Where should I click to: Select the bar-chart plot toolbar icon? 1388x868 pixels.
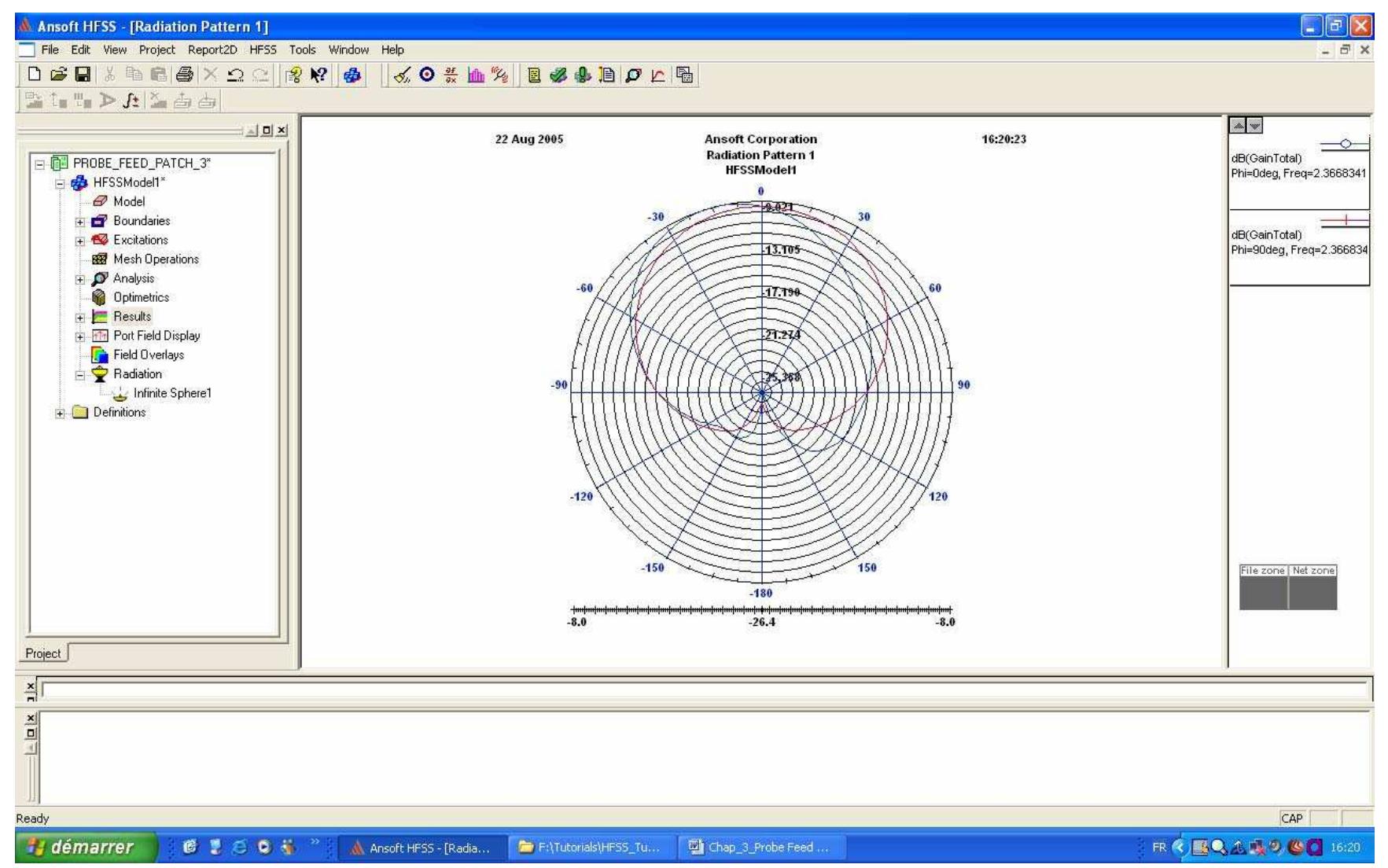click(x=474, y=75)
